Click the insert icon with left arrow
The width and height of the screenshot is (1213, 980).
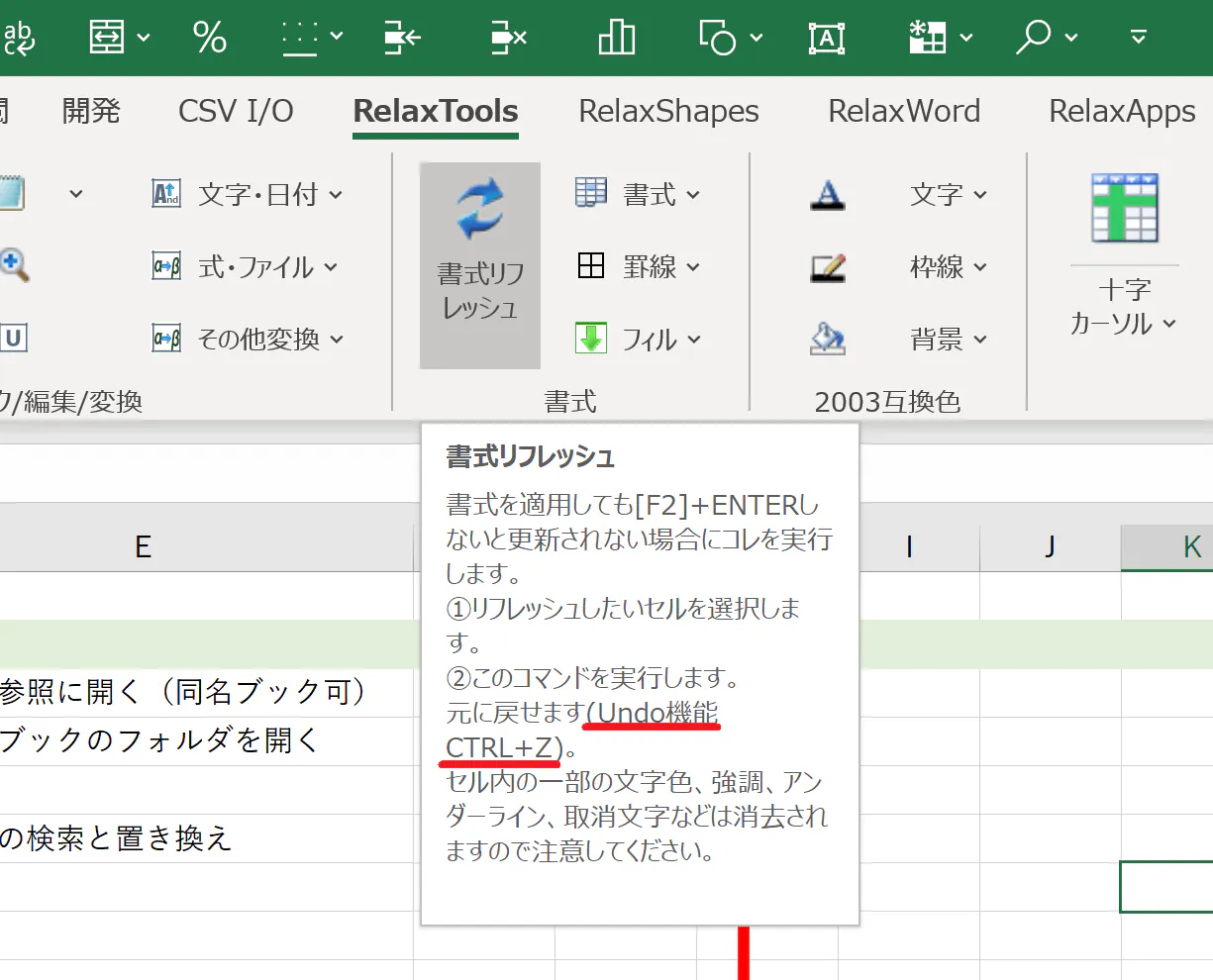point(403,38)
